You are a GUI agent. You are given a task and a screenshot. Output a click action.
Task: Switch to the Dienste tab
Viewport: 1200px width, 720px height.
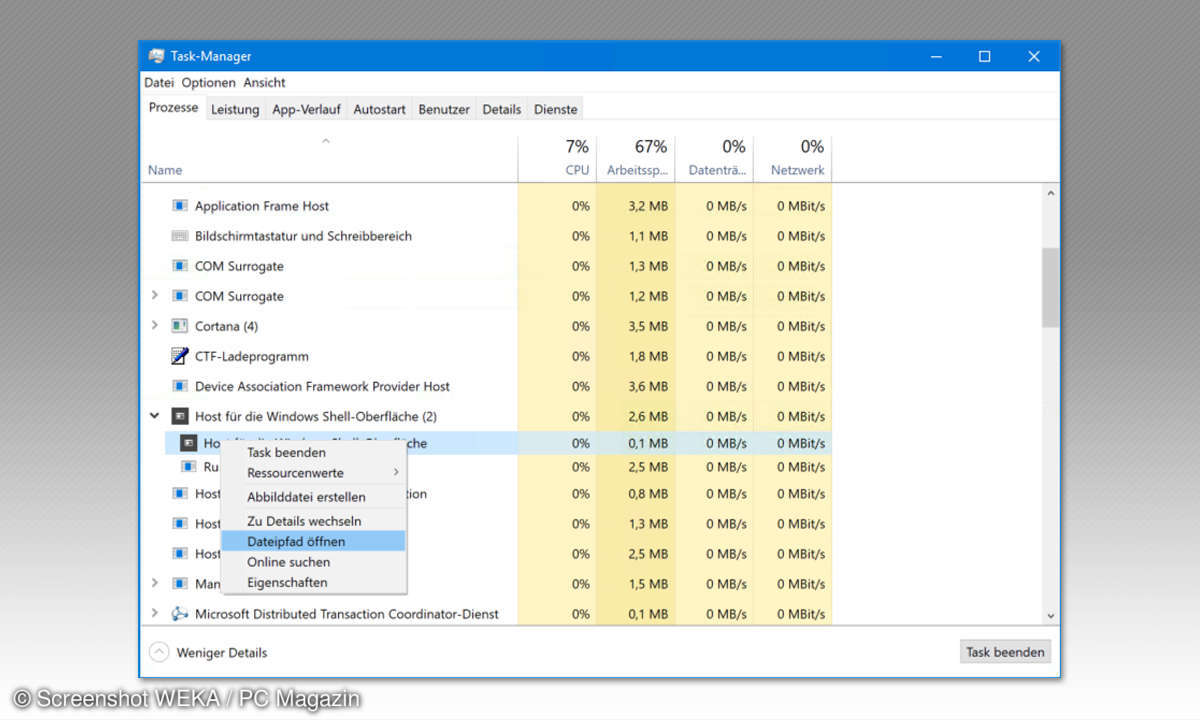point(555,109)
